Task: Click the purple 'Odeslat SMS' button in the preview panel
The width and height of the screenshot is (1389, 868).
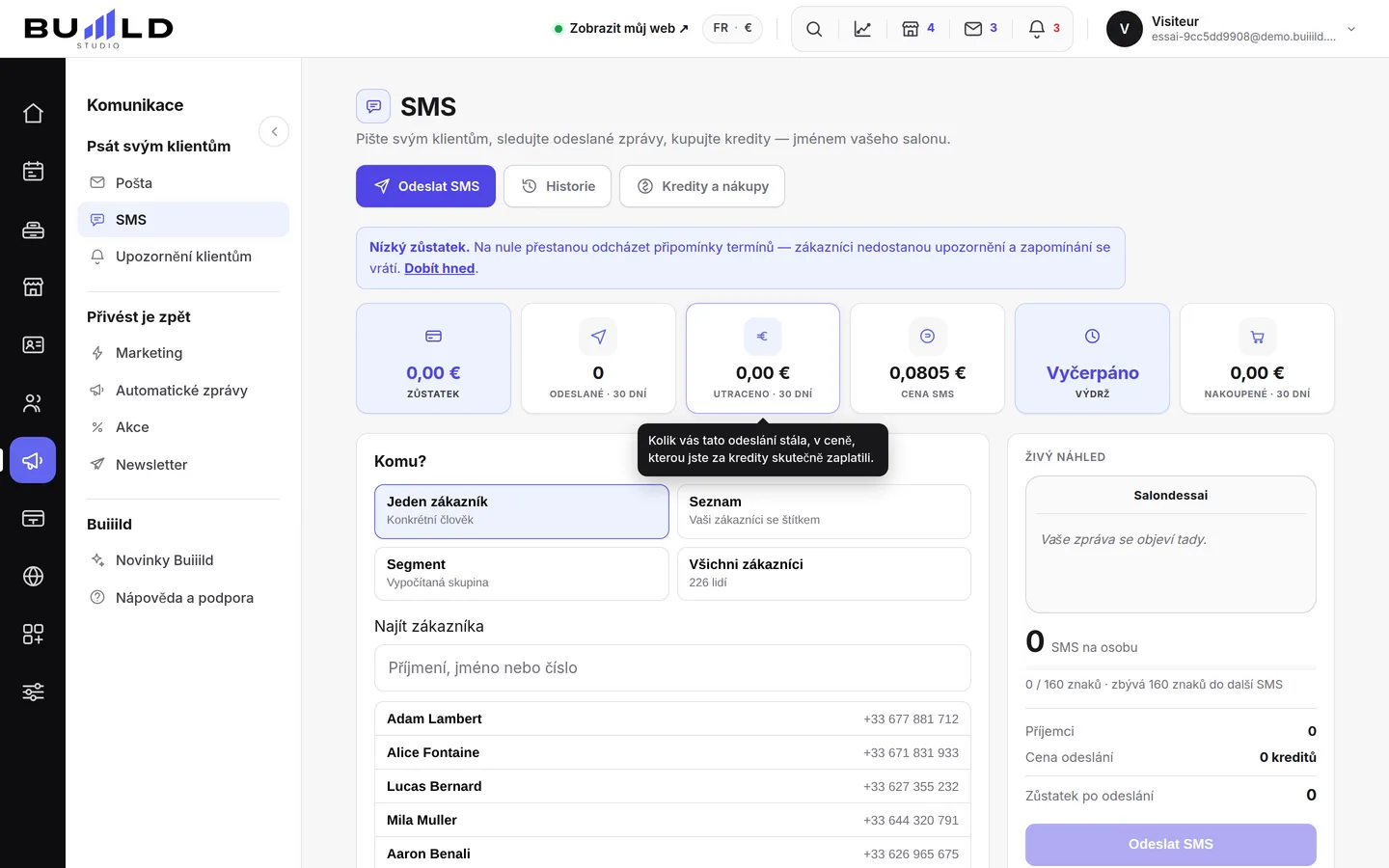Action: click(1171, 844)
